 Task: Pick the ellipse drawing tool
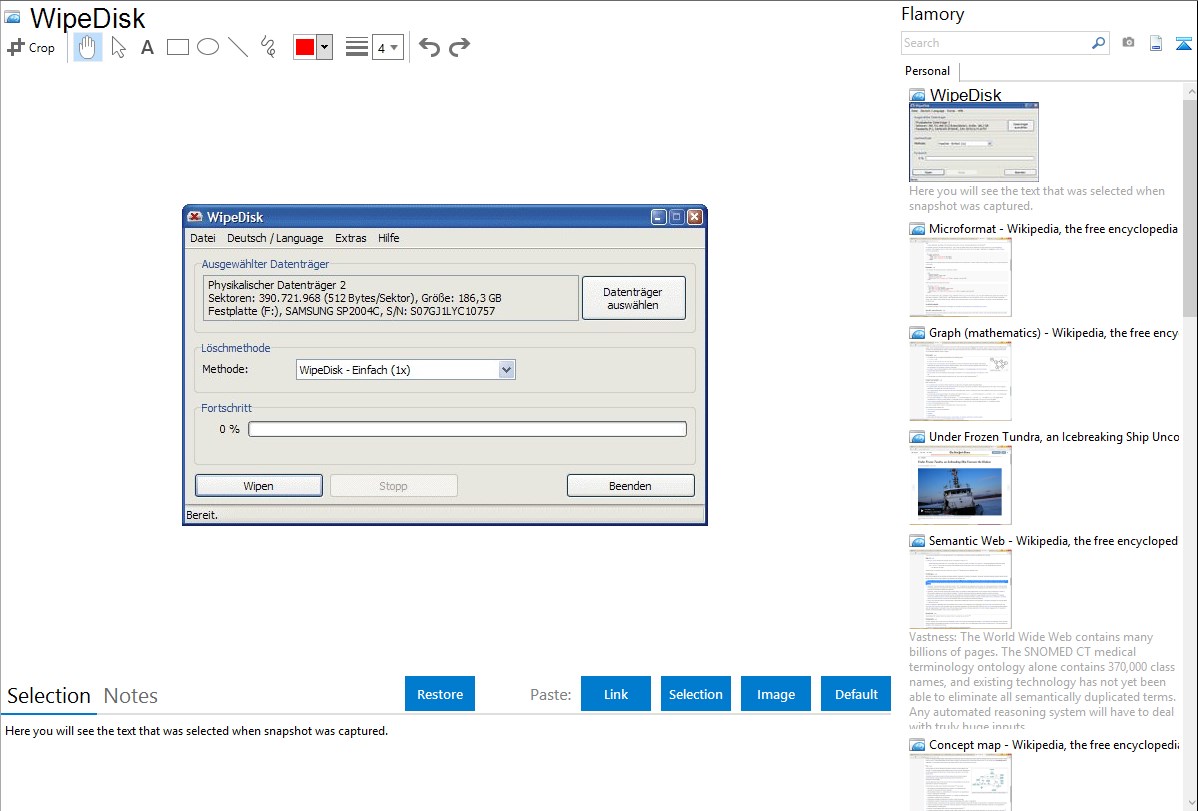tap(208, 47)
